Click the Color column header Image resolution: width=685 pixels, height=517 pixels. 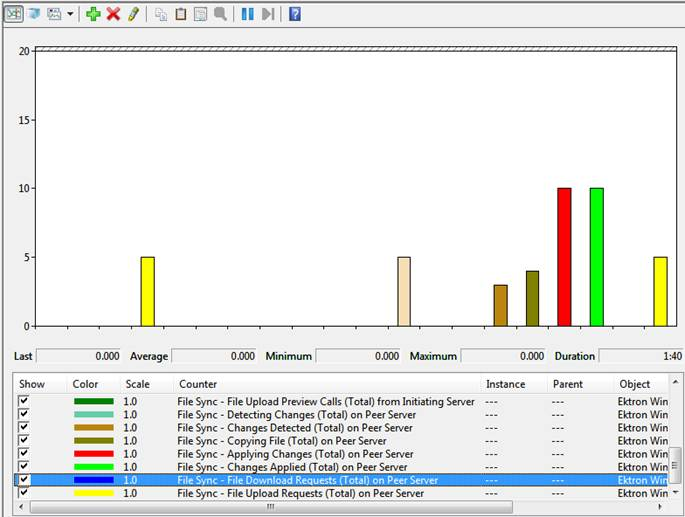(85, 384)
